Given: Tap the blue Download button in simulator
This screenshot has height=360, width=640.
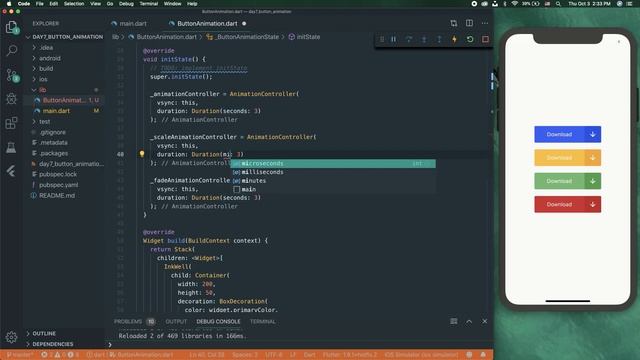Looking at the screenshot, I should (567, 134).
